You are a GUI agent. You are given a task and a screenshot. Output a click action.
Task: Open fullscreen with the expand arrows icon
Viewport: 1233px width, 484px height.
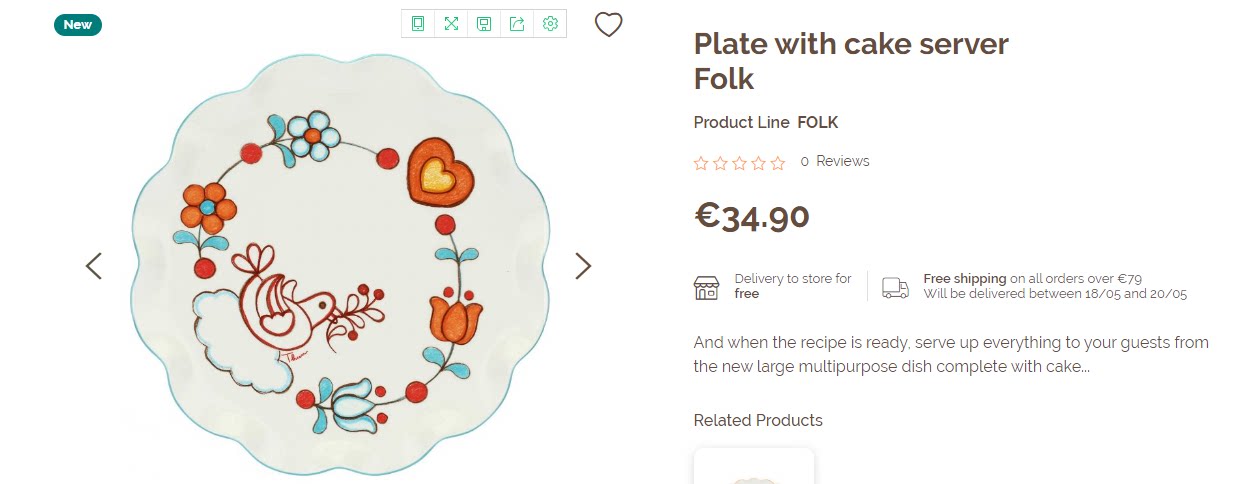451,24
